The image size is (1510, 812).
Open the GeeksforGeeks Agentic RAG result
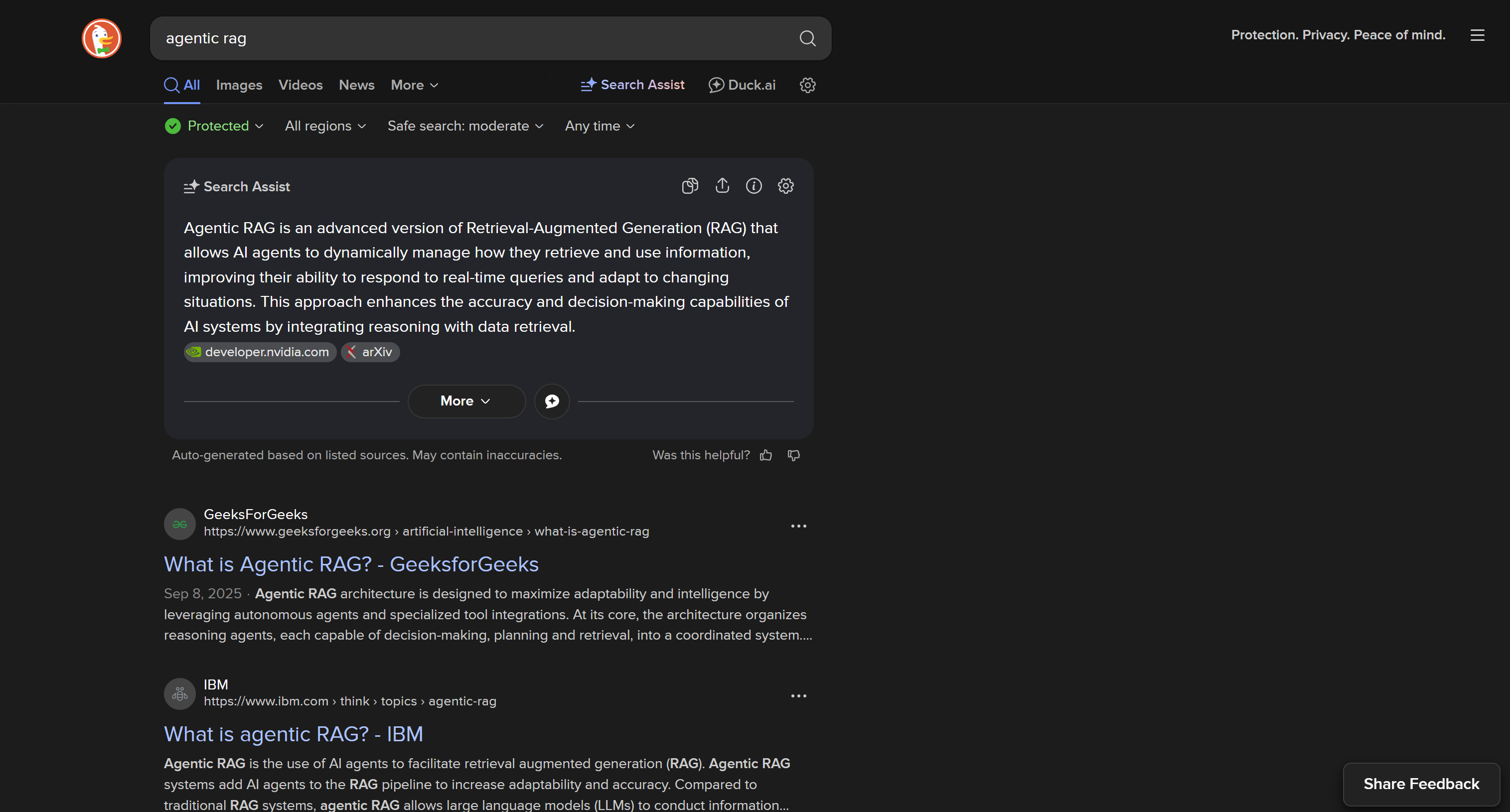tap(350, 564)
